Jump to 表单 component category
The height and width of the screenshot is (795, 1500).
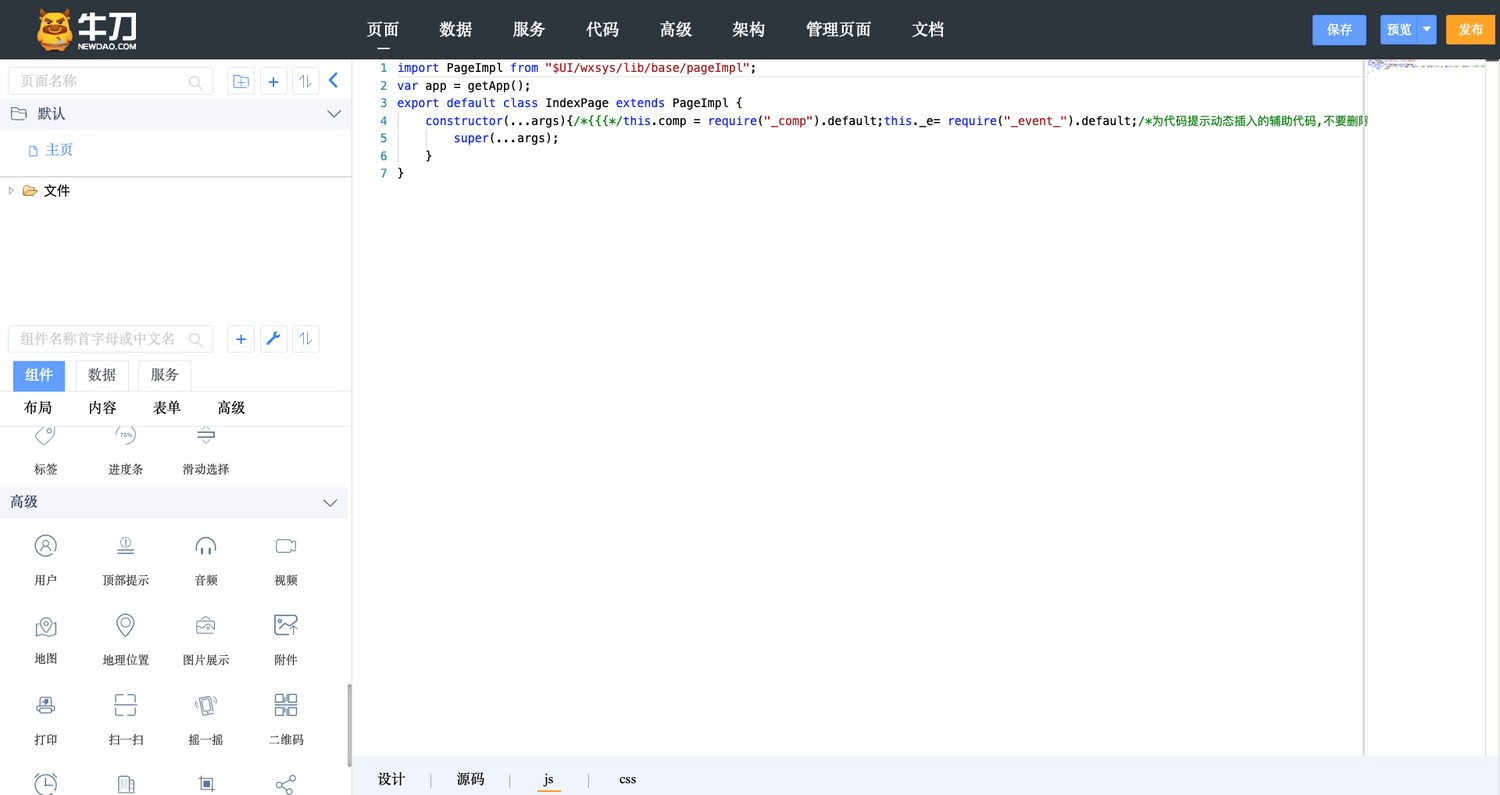(x=167, y=408)
